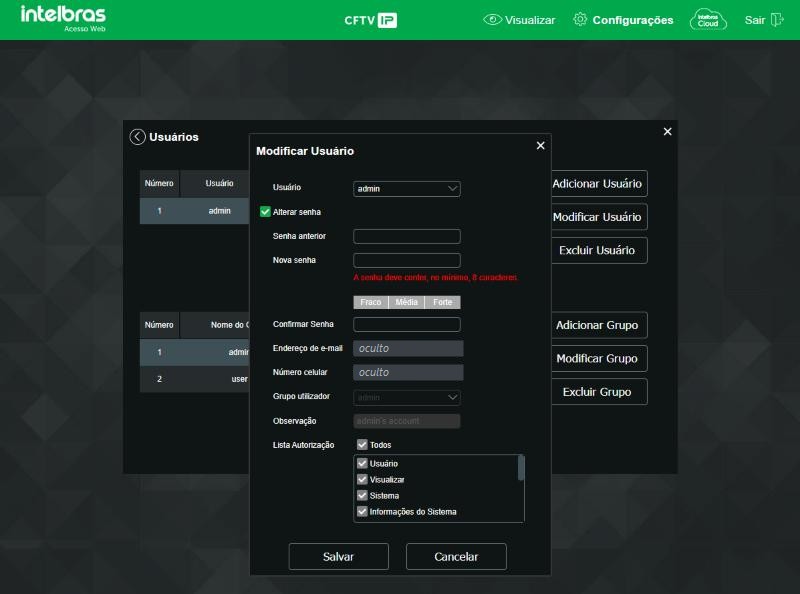Click the Nome do group column header
800x594 pixels.
pyautogui.click(x=215, y=325)
